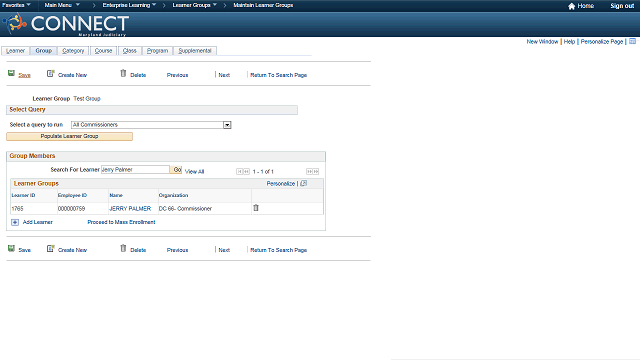Viewport: 640px width, 360px height.
Task: Open grid in new window icon beside Personalize
Action: tap(303, 183)
